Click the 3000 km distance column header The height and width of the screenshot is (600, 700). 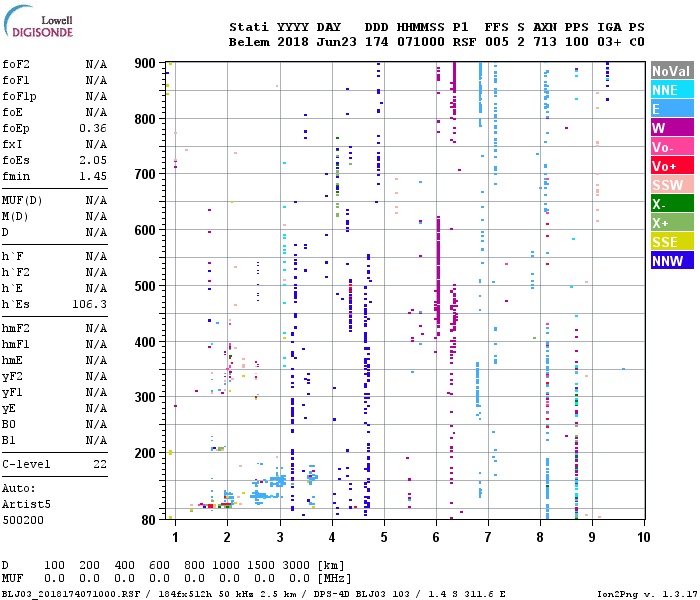tap(296, 565)
